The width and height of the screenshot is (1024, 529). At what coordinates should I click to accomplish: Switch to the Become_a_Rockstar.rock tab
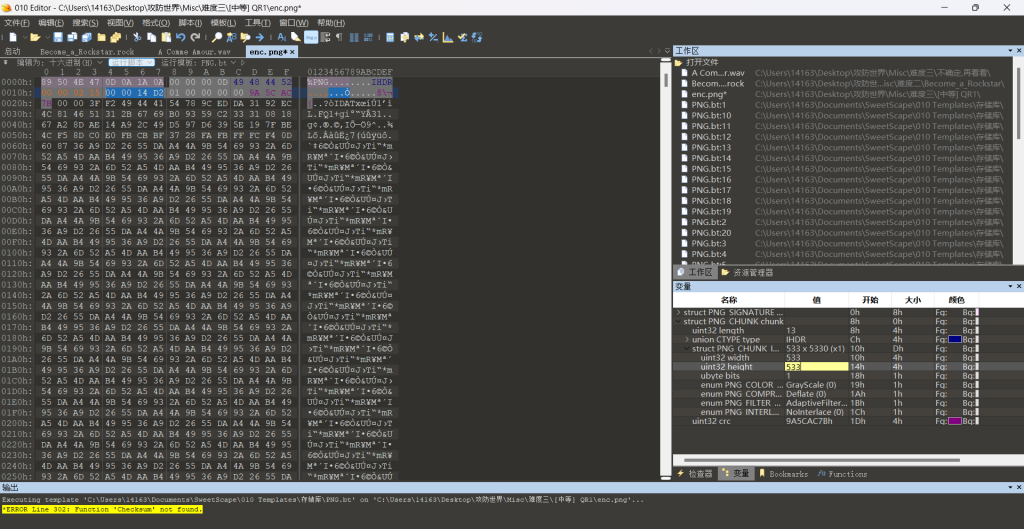point(87,50)
